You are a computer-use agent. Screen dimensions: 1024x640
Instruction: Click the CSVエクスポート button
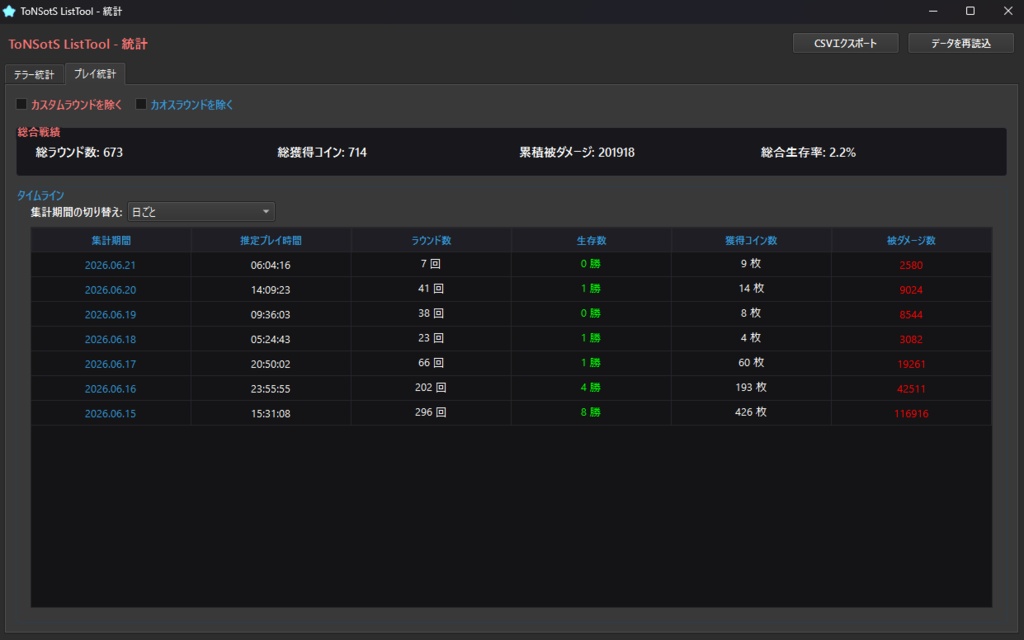845,43
